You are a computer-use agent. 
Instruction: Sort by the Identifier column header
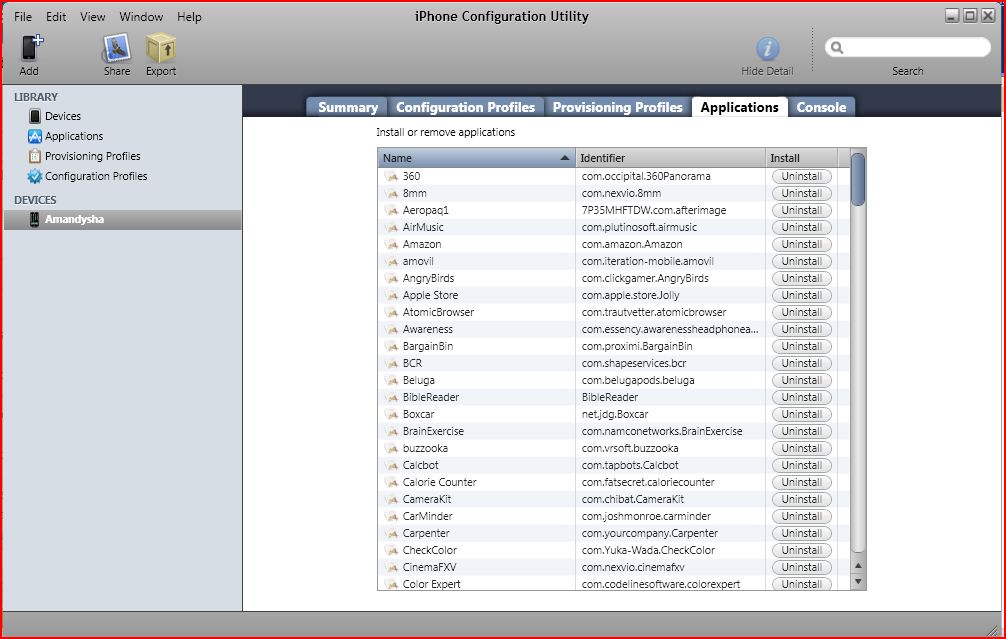(670, 158)
